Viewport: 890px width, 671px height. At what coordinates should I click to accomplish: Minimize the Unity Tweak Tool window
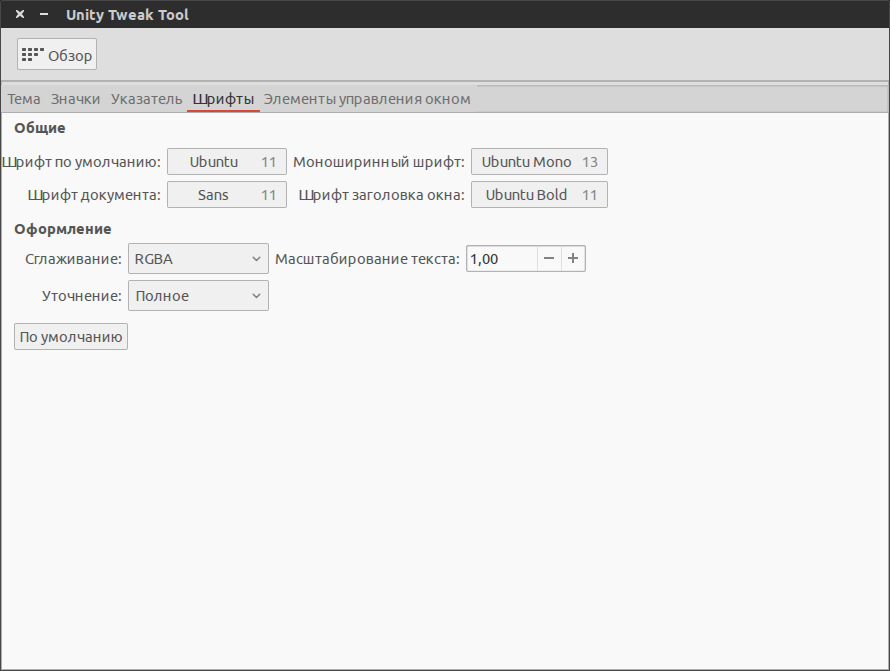click(x=44, y=14)
